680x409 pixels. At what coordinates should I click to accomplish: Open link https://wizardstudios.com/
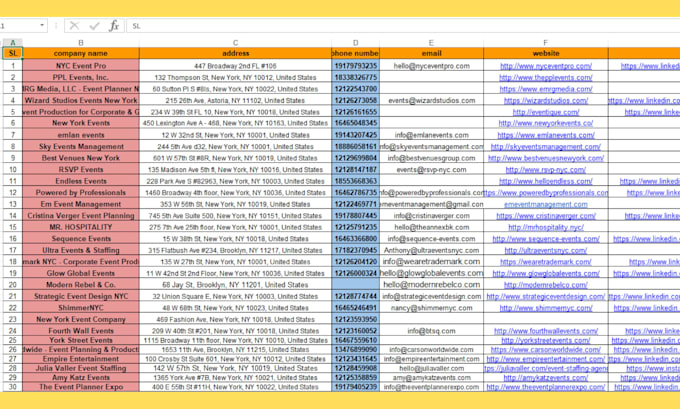pyautogui.click(x=546, y=100)
